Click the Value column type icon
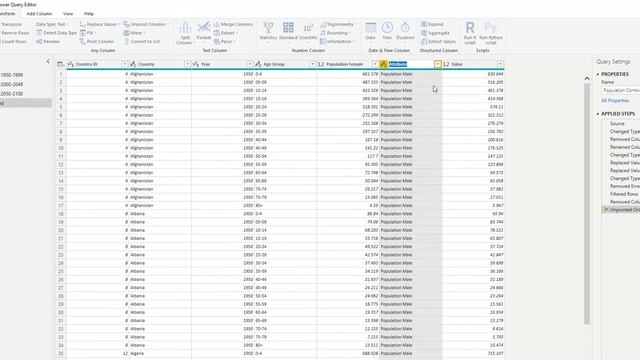640x360 pixels. 446,64
